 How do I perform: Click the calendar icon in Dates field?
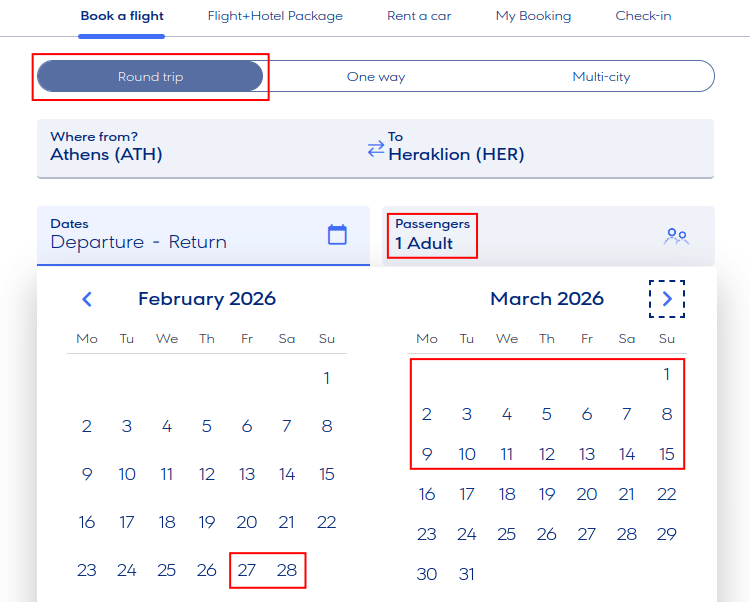(x=337, y=235)
